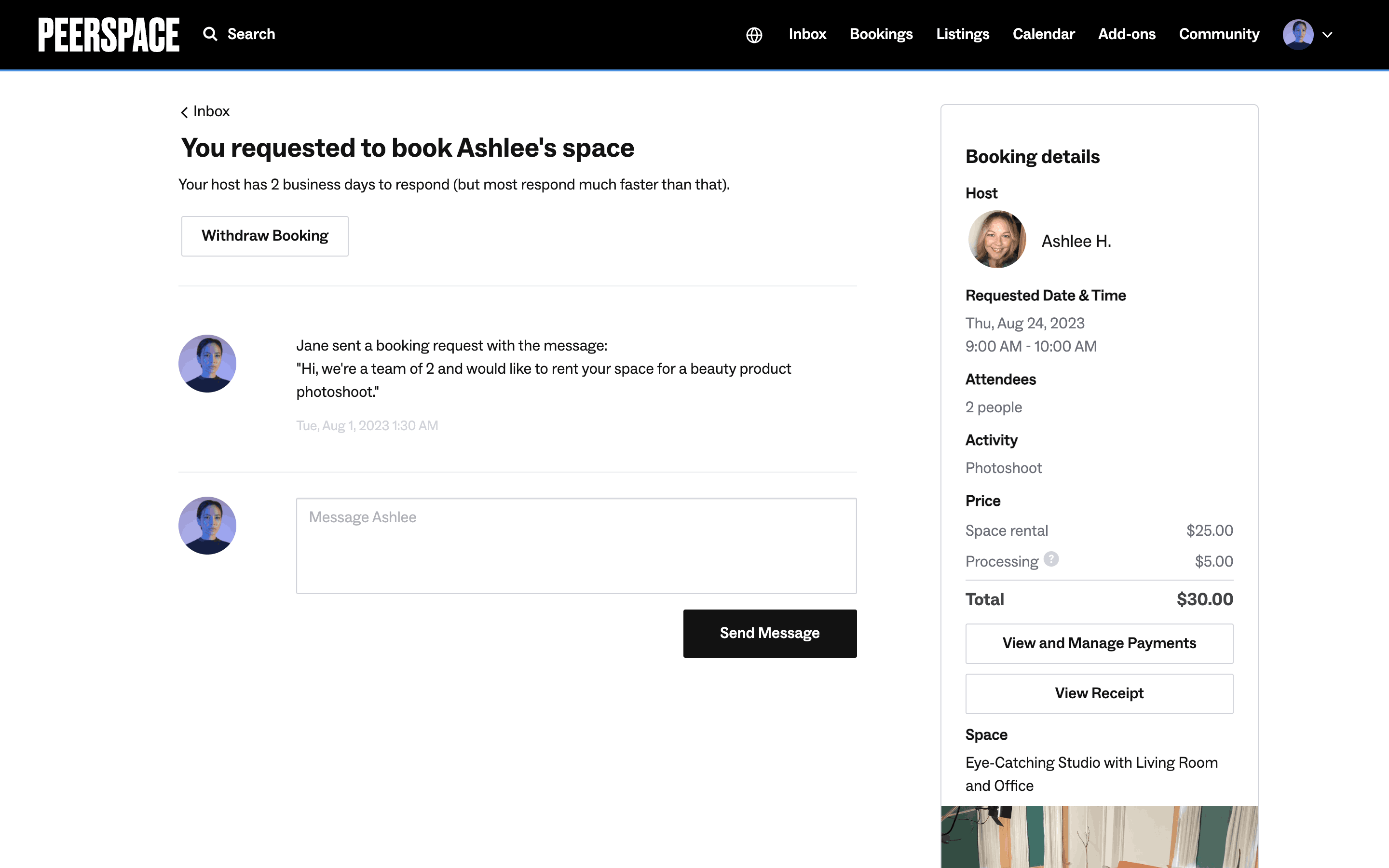
Task: Focus the Message Ashlee text field
Action: click(x=576, y=545)
